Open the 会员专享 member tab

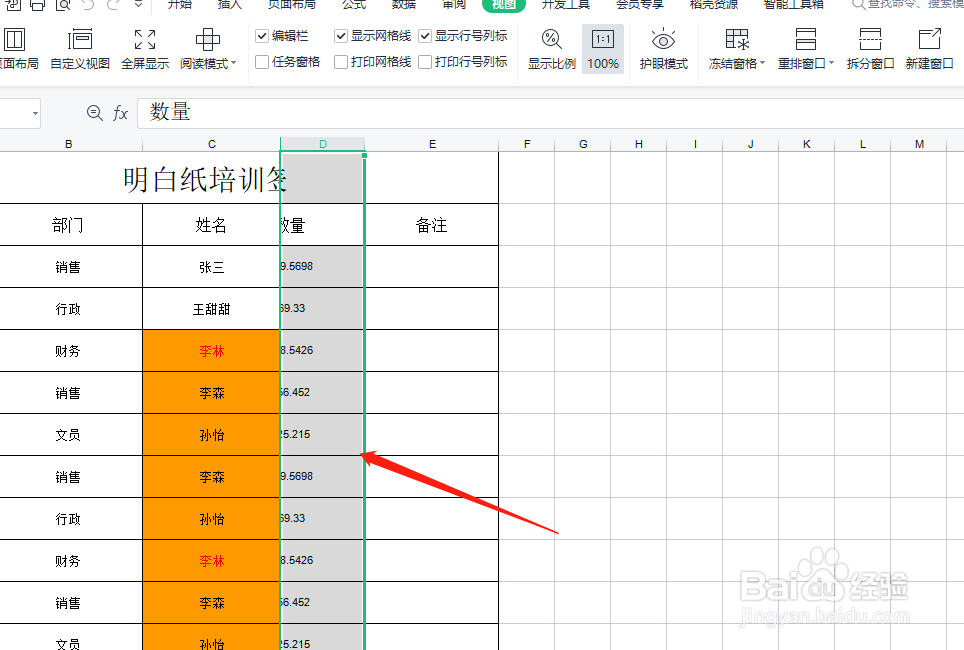coord(640,5)
